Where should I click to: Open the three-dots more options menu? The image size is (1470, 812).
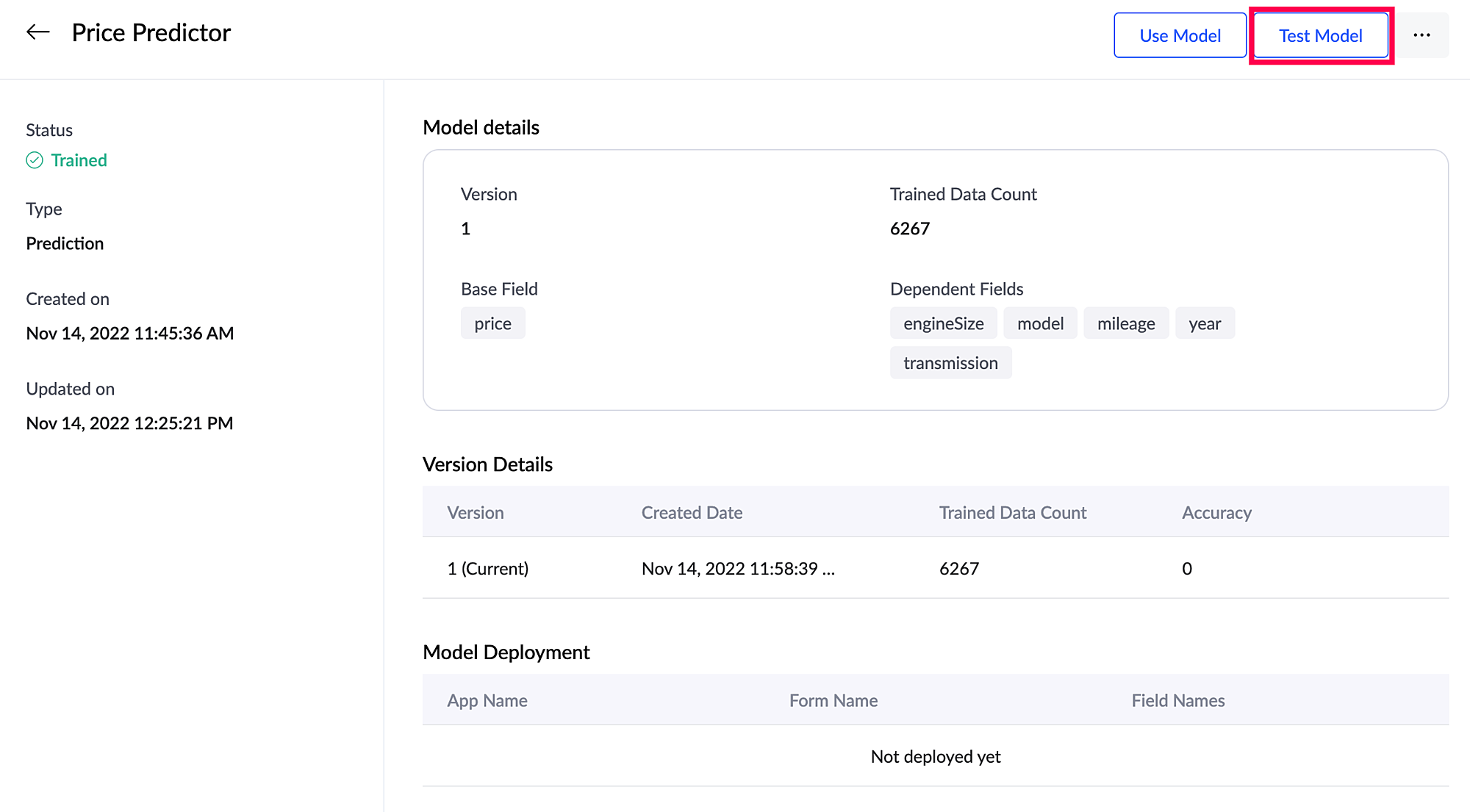[1421, 35]
